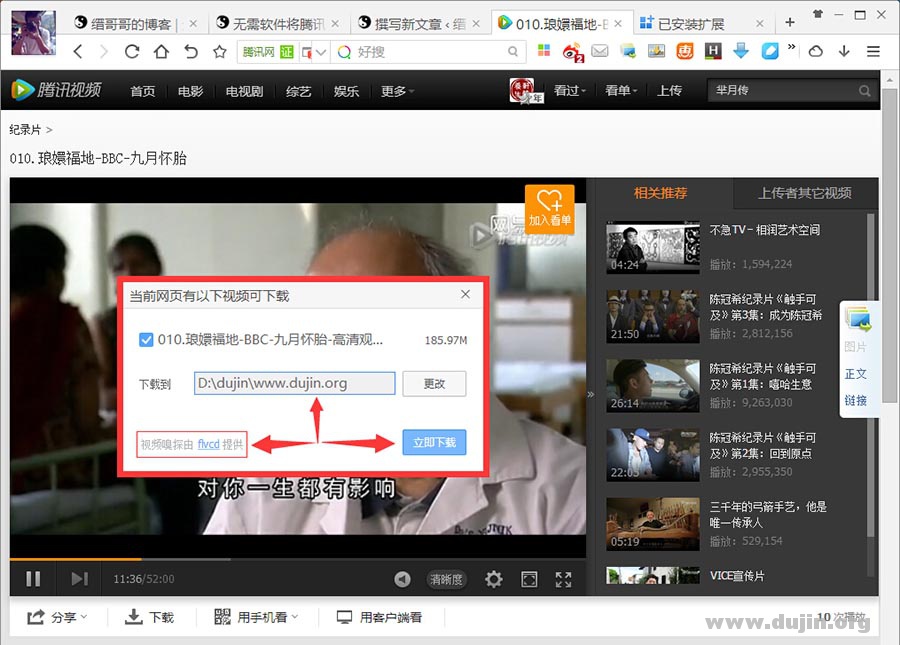Screen dimensions: 900x645
Task: Open the 不急TV-相润艺术空间 thumbnail
Action: pyautogui.click(x=653, y=247)
